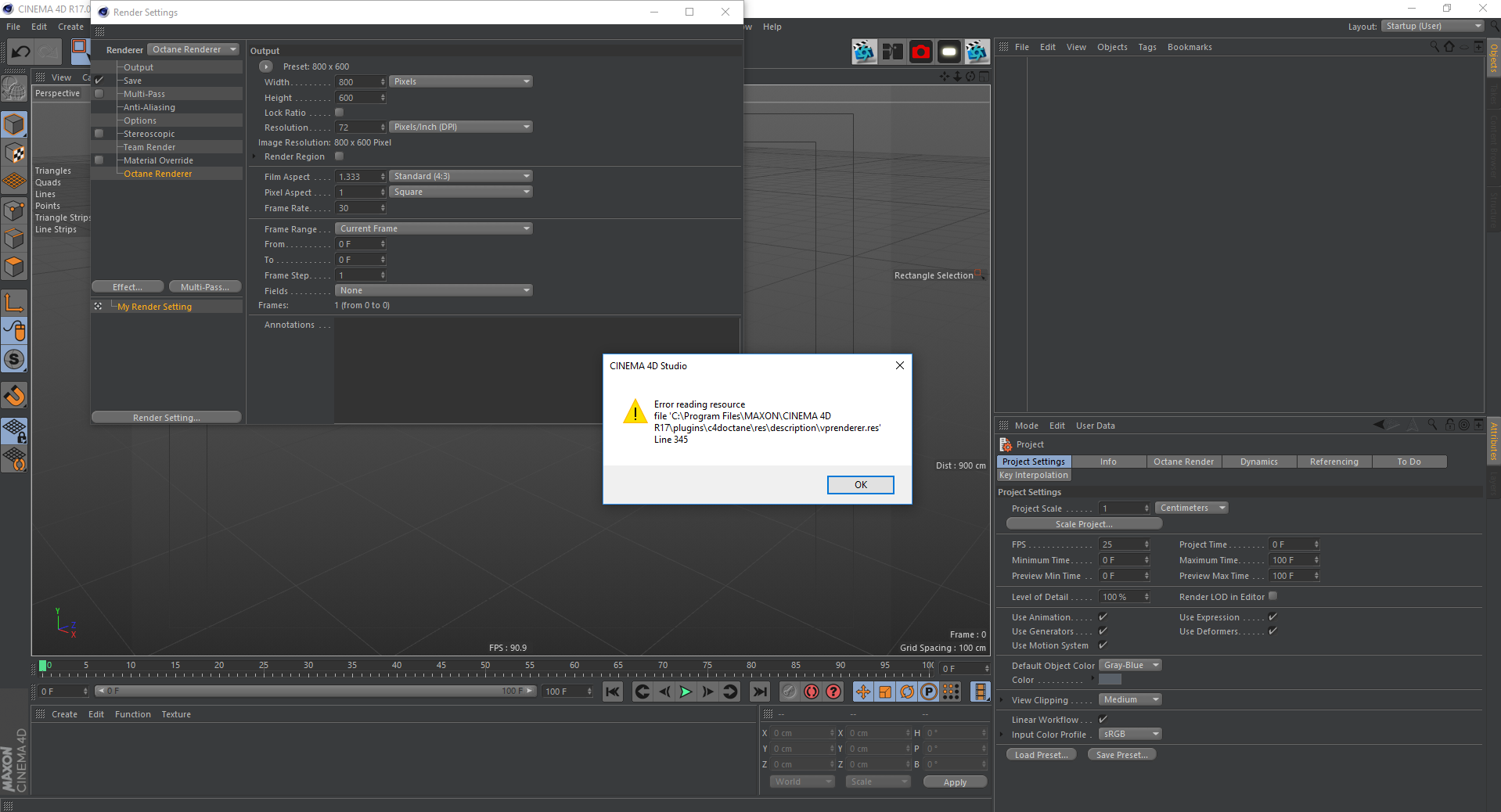The image size is (1501, 812).
Task: Click OK in the error dialog
Action: pos(861,485)
